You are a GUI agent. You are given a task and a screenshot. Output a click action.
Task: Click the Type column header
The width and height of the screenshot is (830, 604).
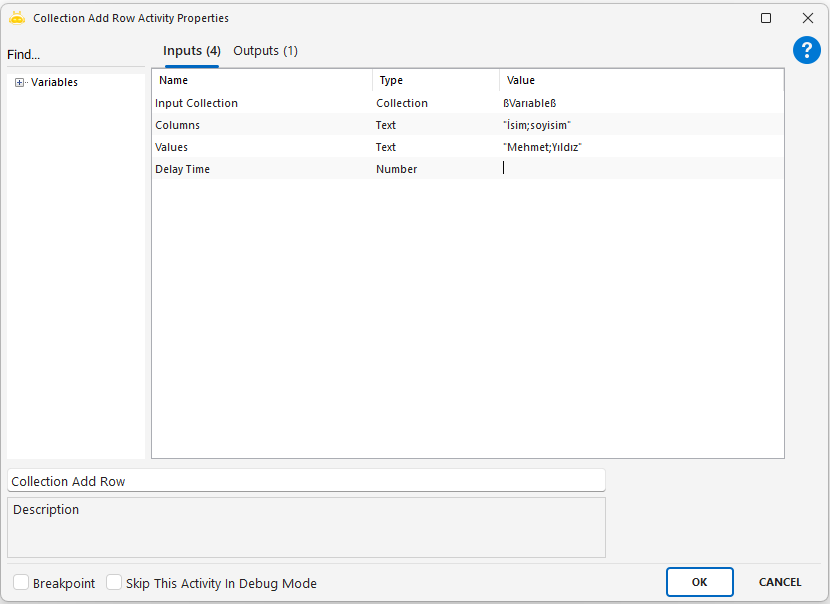click(436, 80)
